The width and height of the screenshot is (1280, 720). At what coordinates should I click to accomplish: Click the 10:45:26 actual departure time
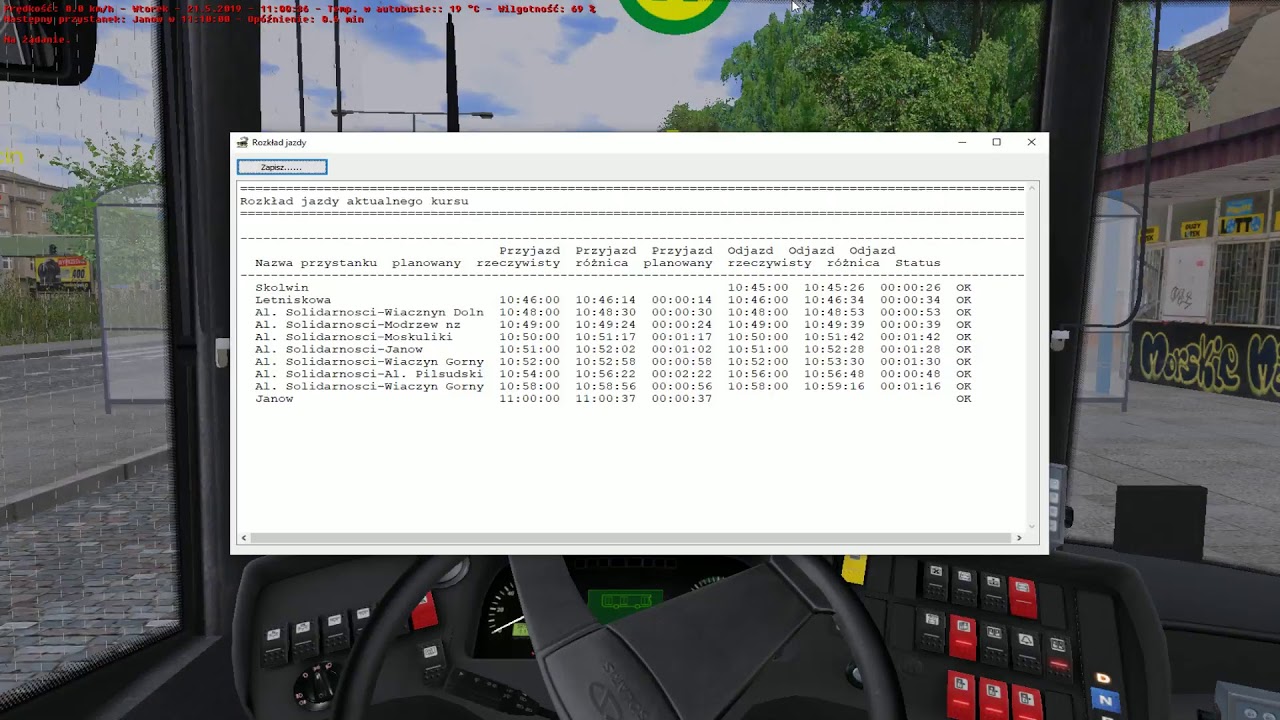coord(834,288)
